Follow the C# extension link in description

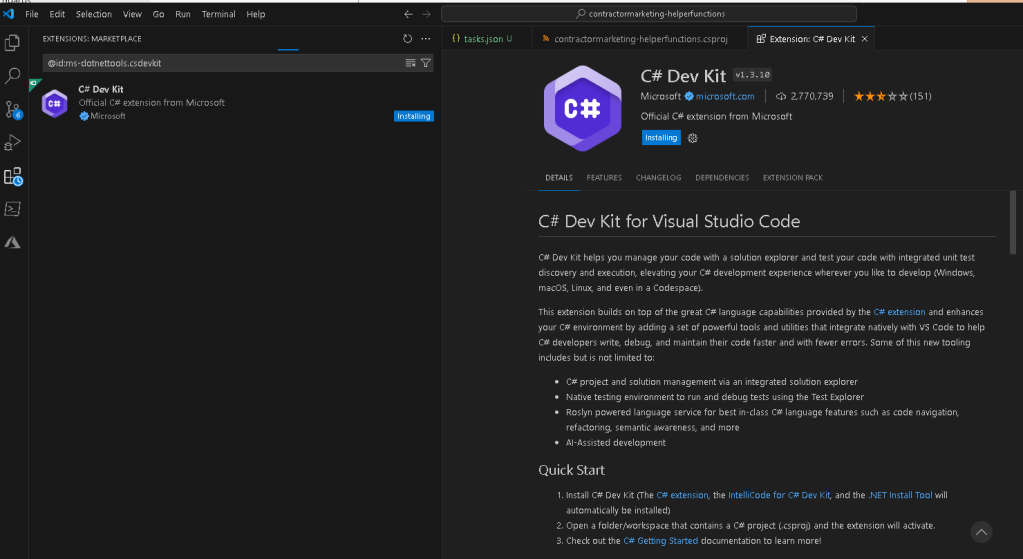pos(899,312)
